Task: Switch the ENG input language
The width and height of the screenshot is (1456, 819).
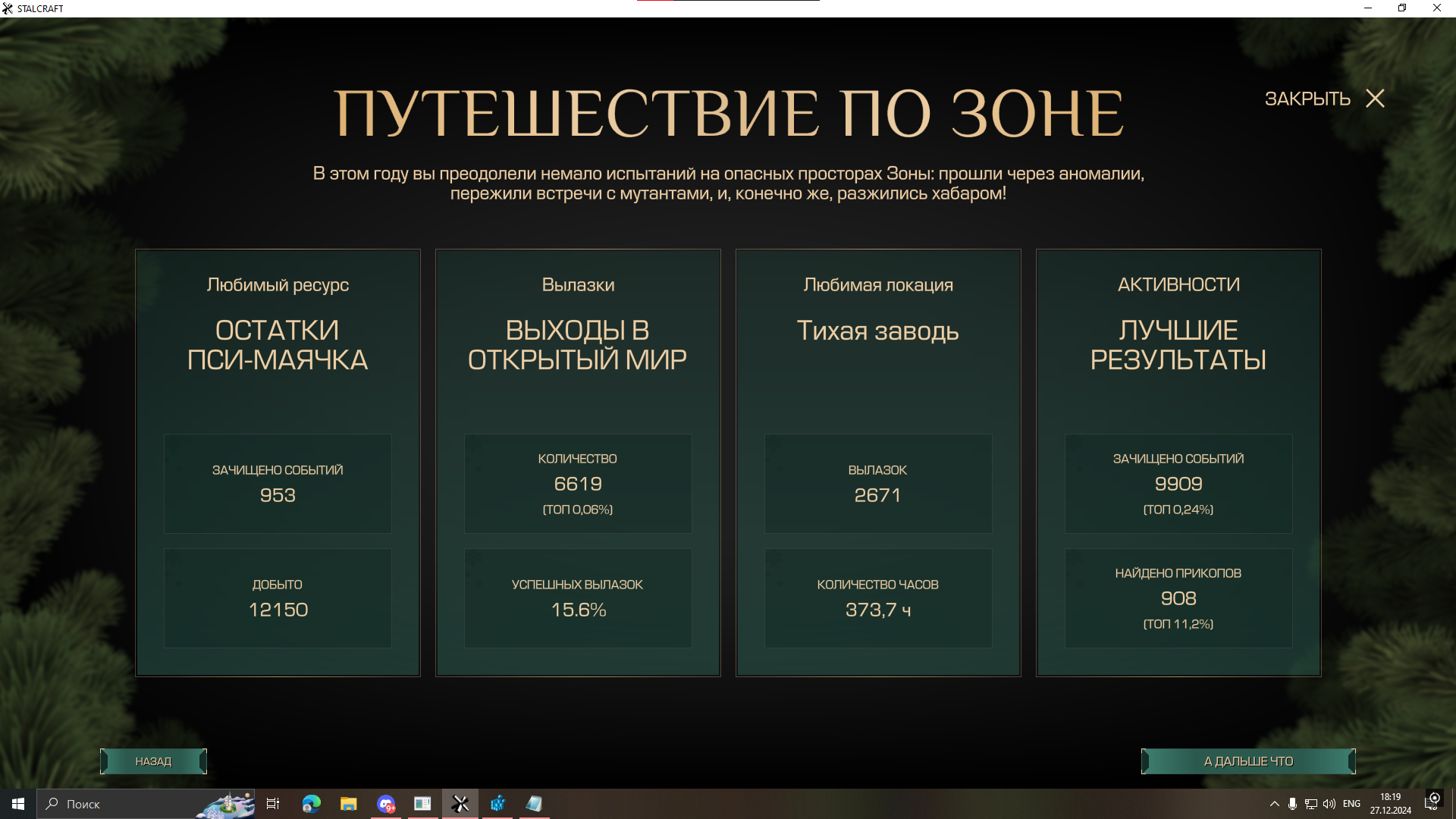Action: pos(1351,804)
